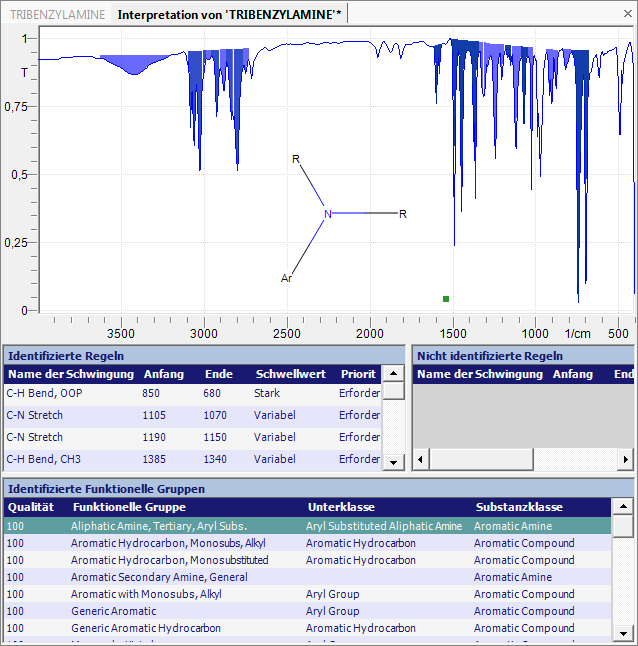Viewport: 638px width, 646px height.
Task: Click the nitrogen atom in the structure
Action: click(327, 214)
